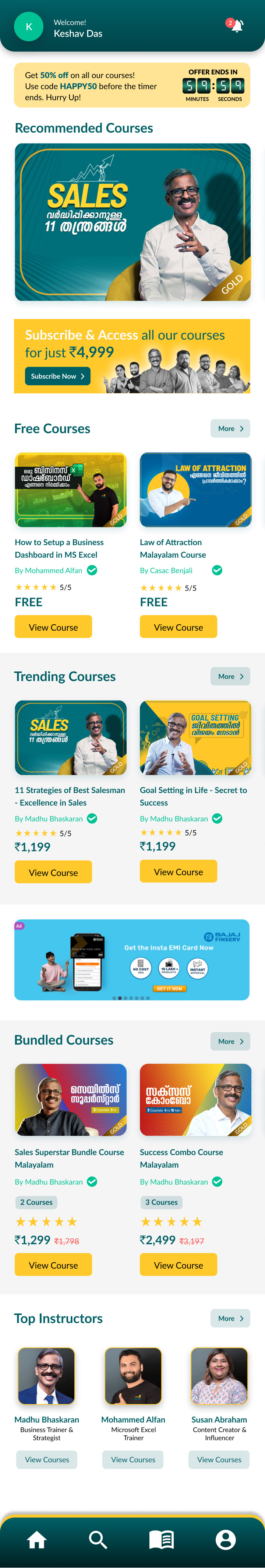265x1568 pixels.
Task: View the Law of Attraction course
Action: (x=178, y=627)
